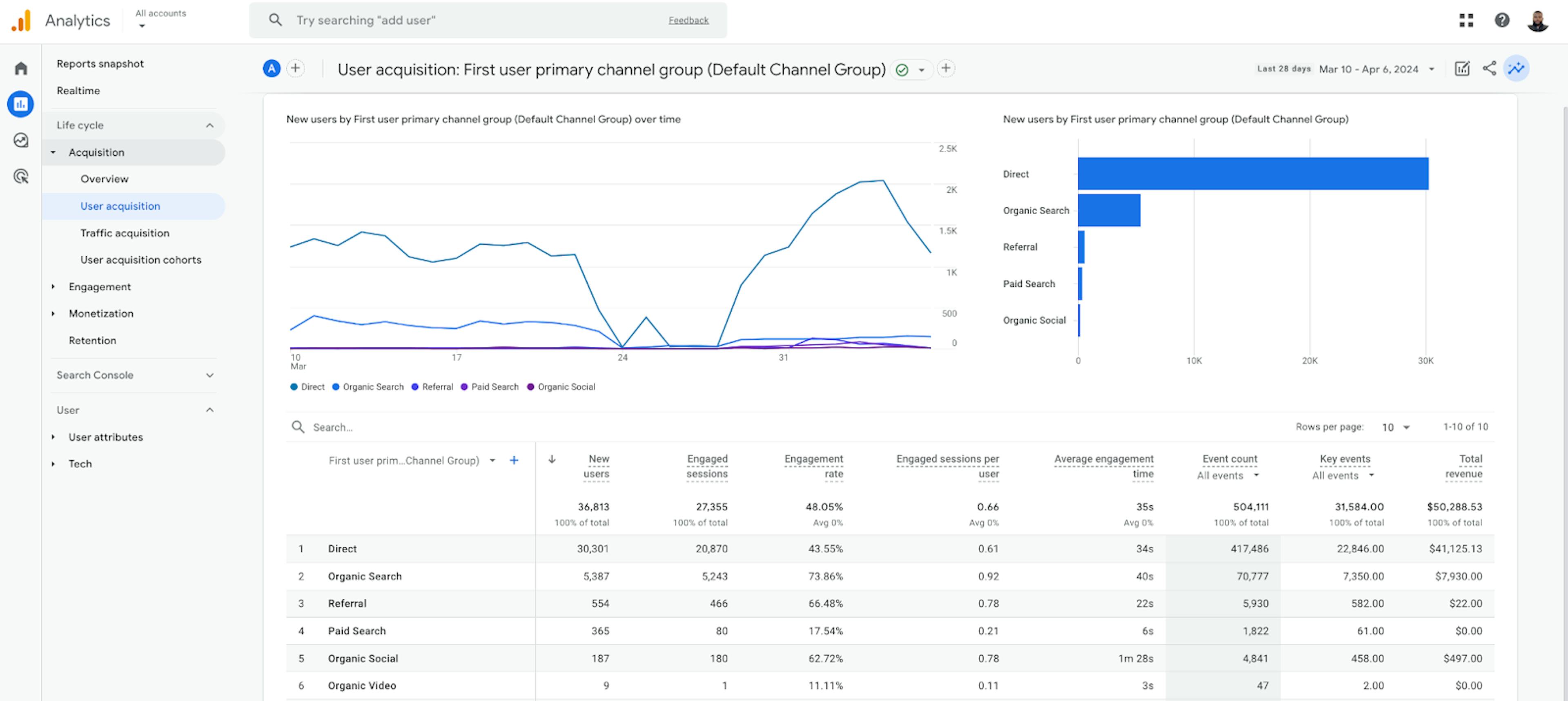Select the Traffic acquisition menu item
1568x701 pixels.
coord(125,232)
